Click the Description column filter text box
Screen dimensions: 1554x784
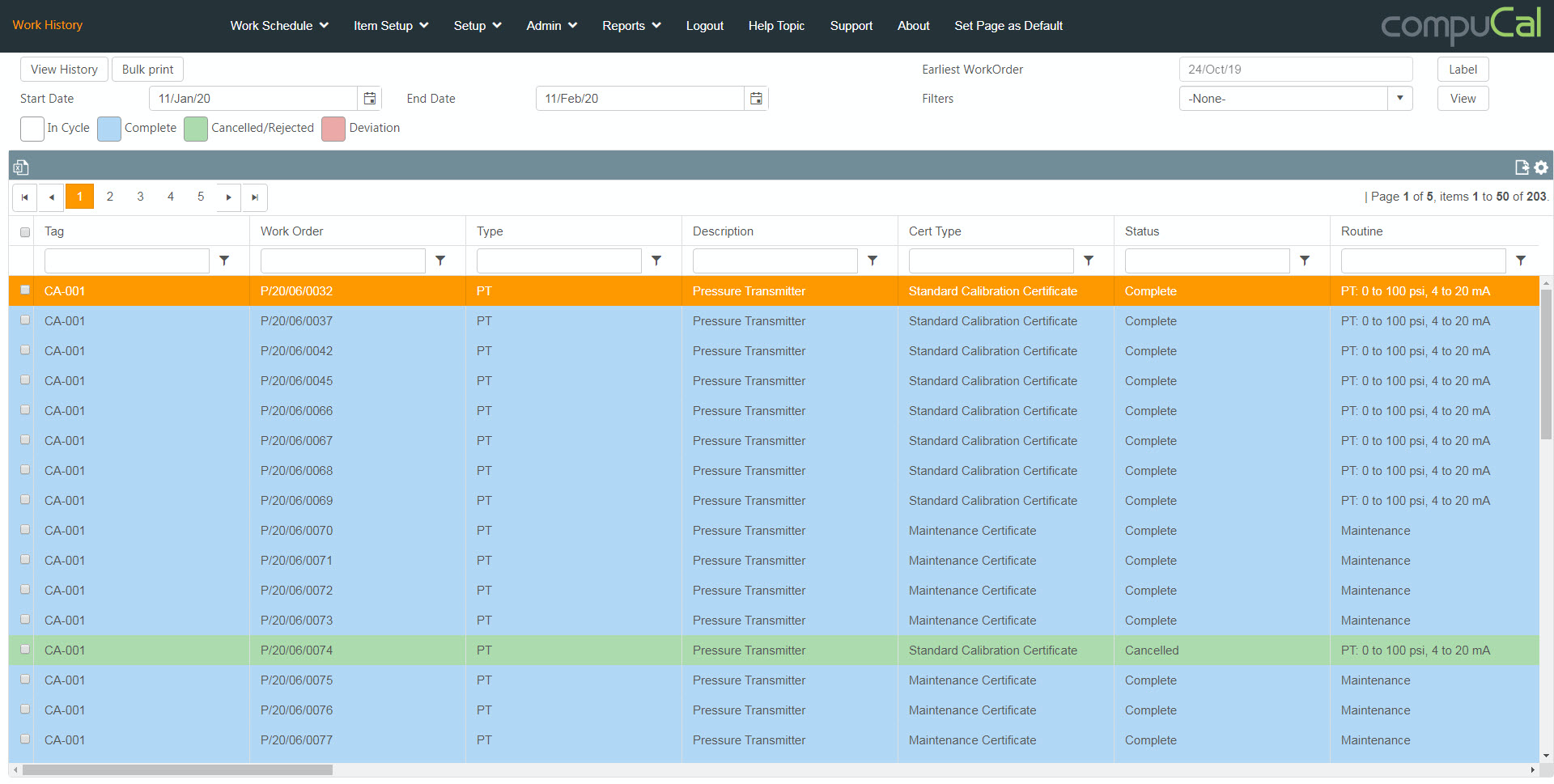(x=775, y=261)
